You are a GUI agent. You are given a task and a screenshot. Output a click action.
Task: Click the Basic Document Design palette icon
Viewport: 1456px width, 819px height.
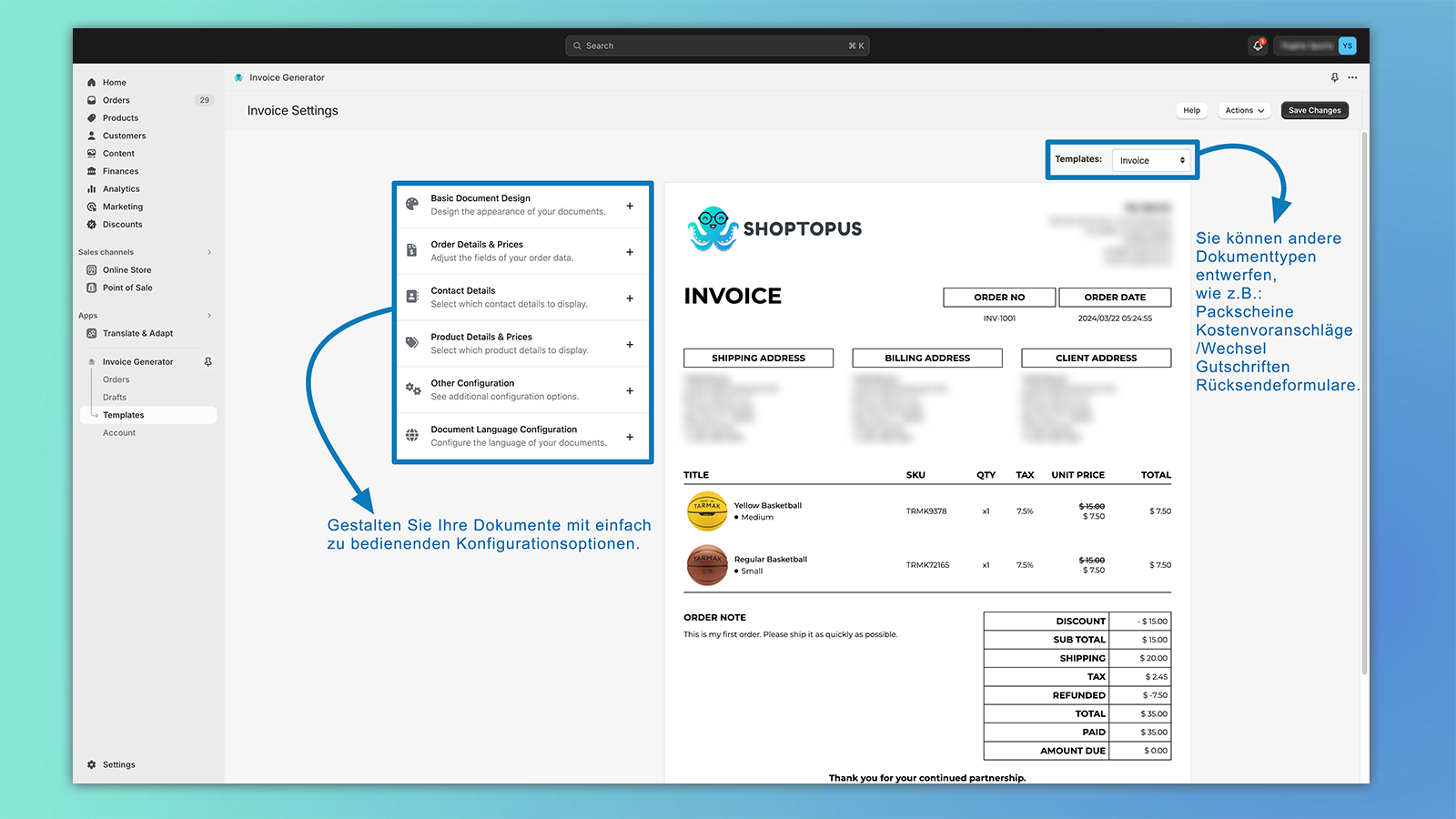tap(412, 205)
